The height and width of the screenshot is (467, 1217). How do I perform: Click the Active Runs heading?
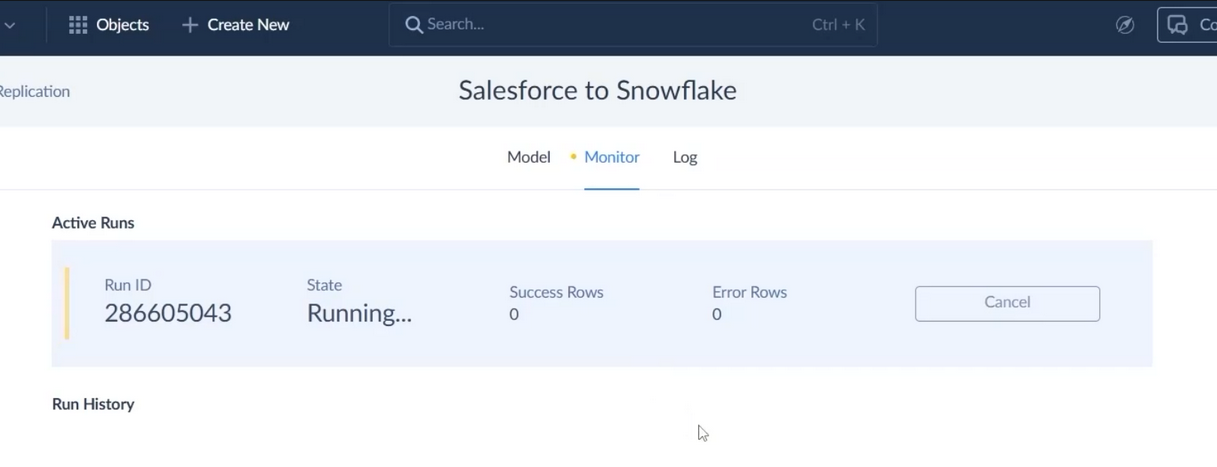93,223
